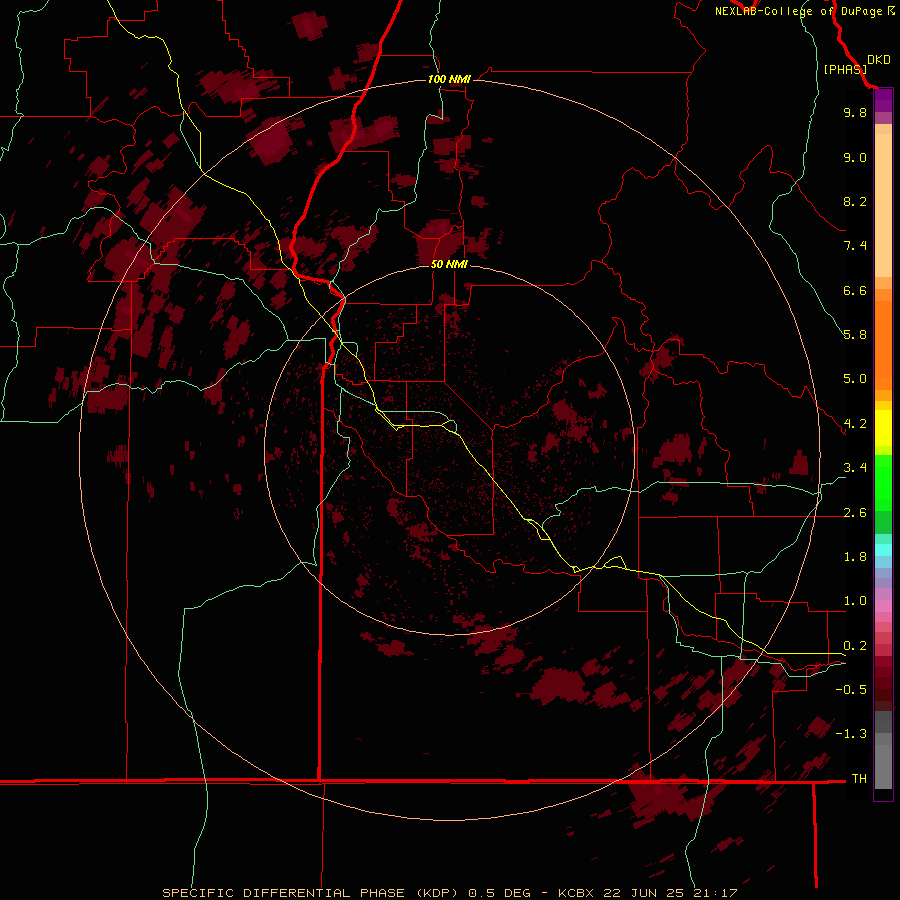The image size is (900, 900).
Task: Click the 3.4 value on the scale
Action: tap(855, 468)
